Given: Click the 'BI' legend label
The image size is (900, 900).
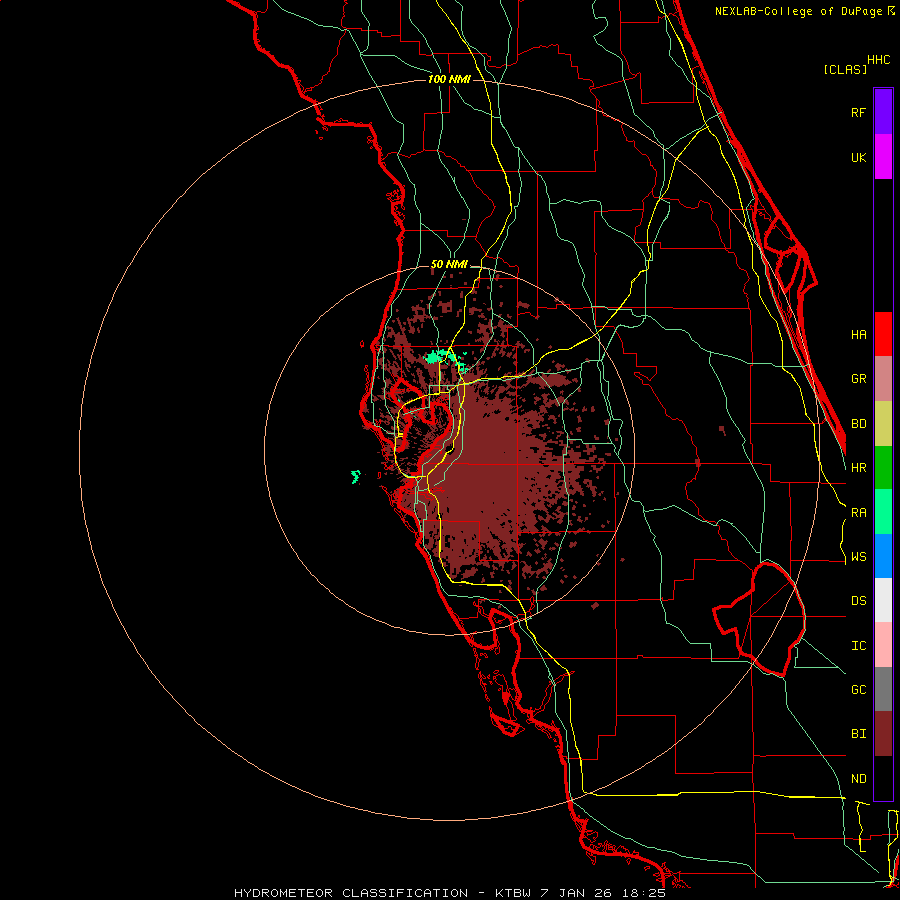Looking at the screenshot, I should coord(858,734).
